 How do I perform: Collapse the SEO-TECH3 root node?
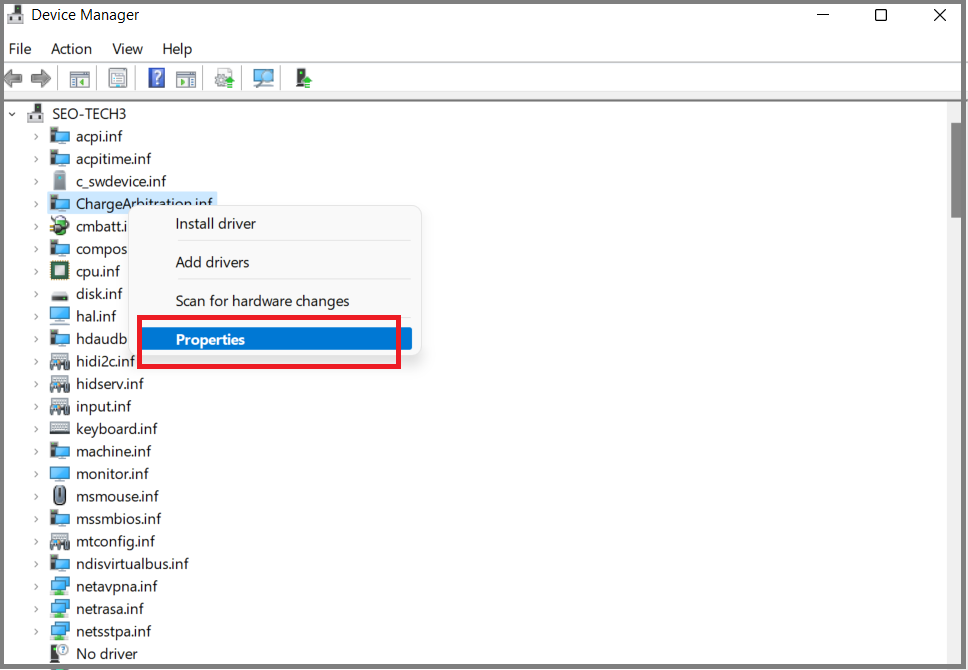[12, 114]
